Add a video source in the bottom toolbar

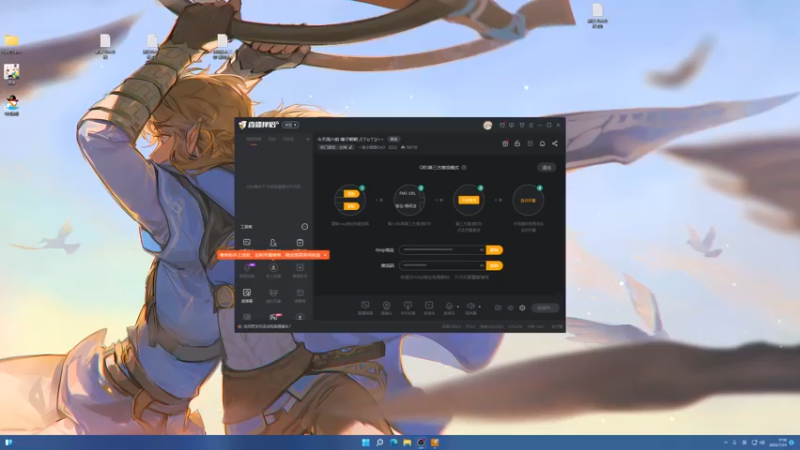(429, 308)
